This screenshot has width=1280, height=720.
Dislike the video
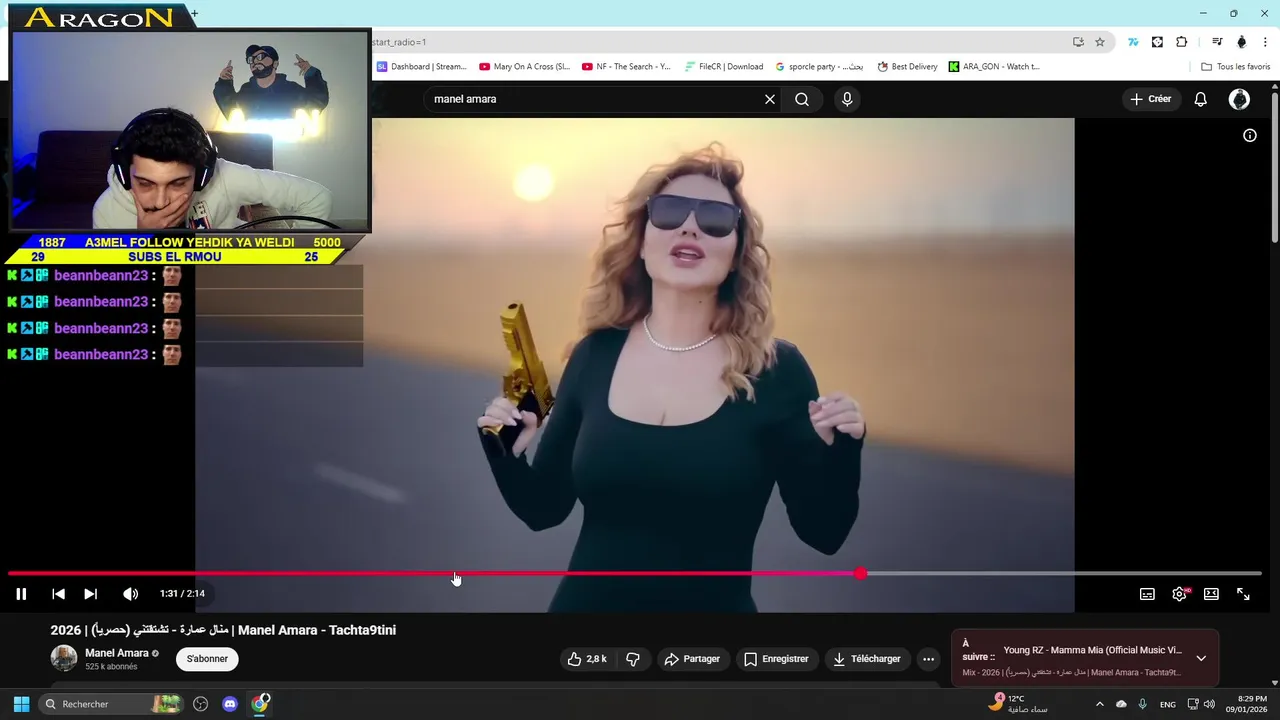point(632,659)
